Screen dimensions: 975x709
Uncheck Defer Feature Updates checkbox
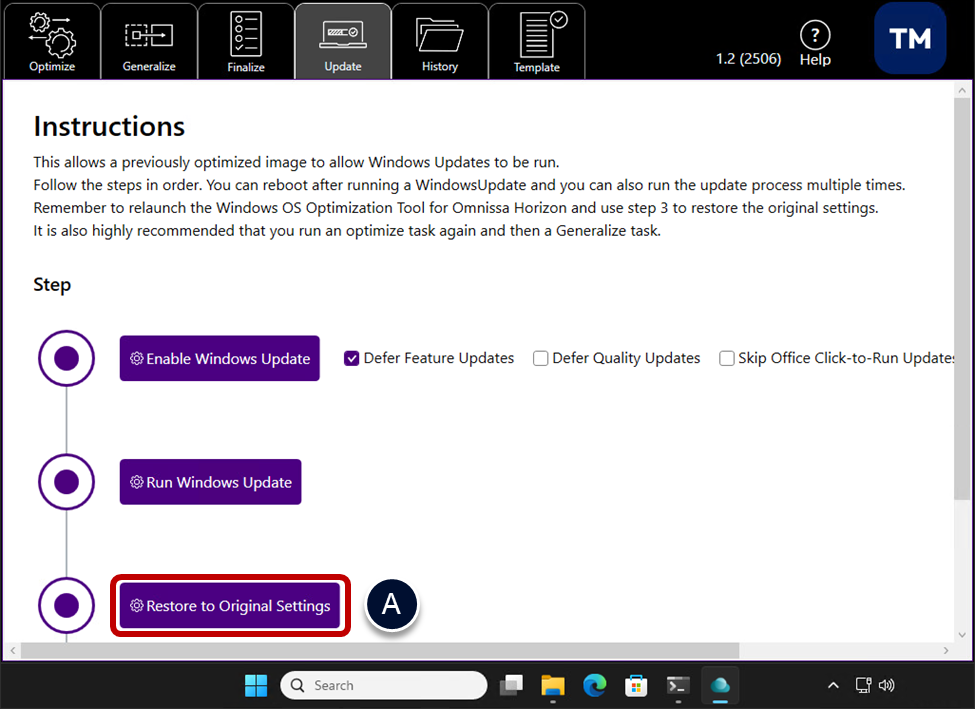(352, 358)
